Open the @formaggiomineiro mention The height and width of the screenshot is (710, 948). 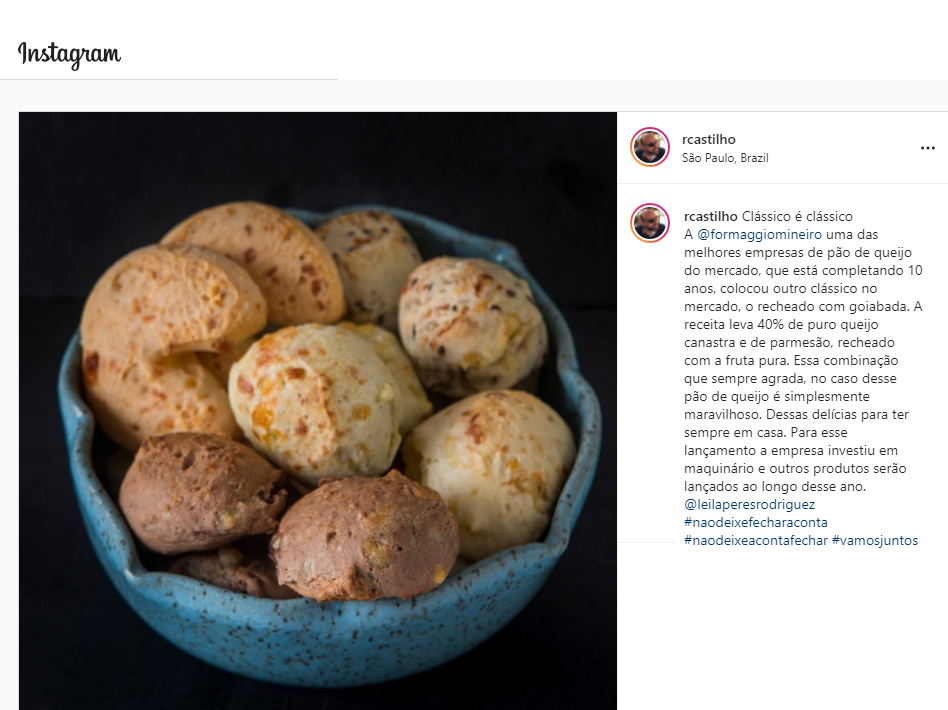coord(759,235)
